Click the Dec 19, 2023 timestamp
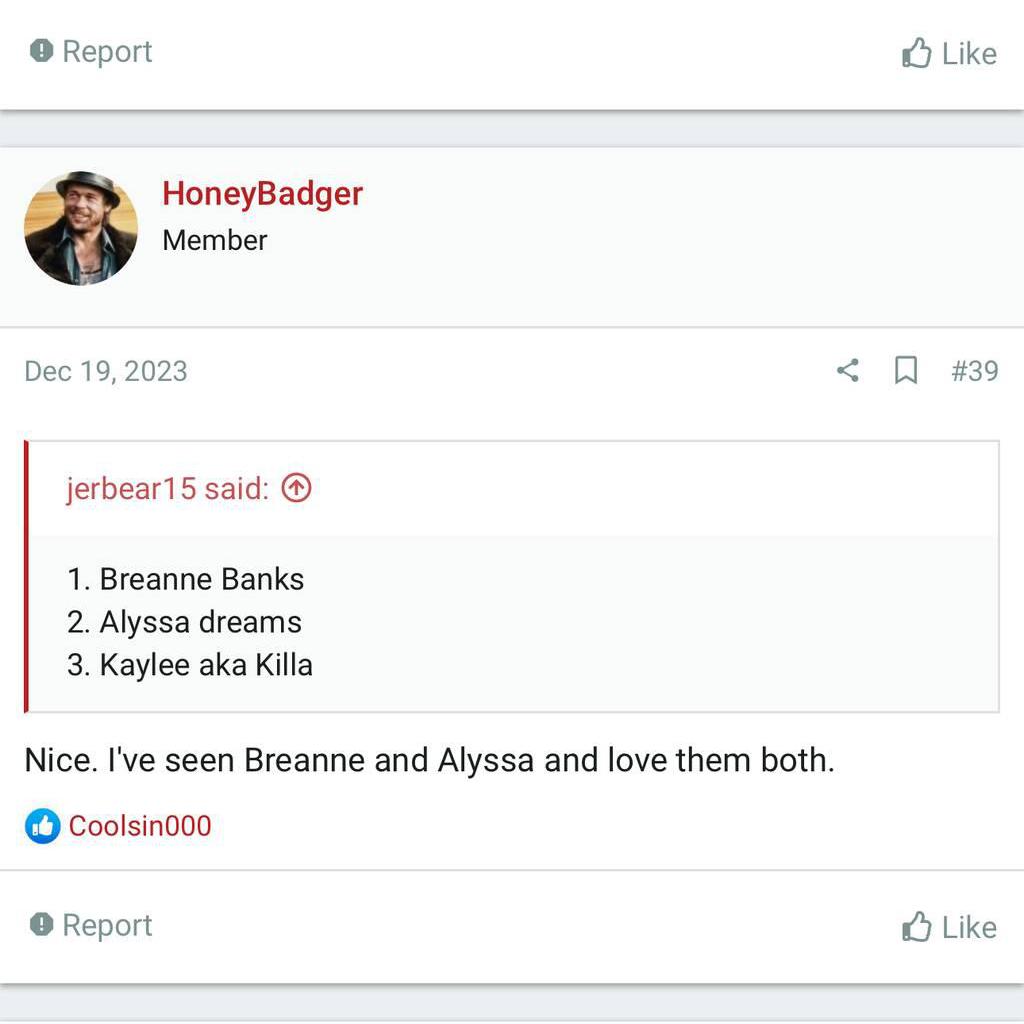Viewport: 1024px width, 1024px height. pos(105,371)
